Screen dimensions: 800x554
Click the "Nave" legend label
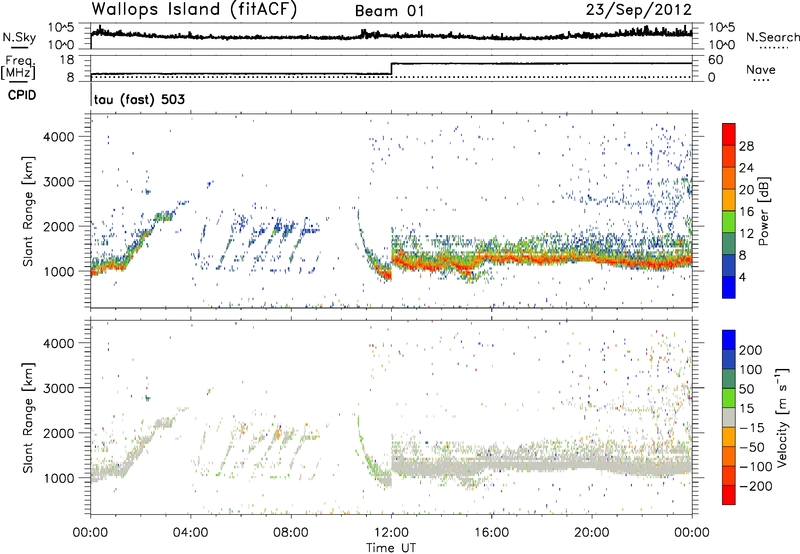[761, 70]
